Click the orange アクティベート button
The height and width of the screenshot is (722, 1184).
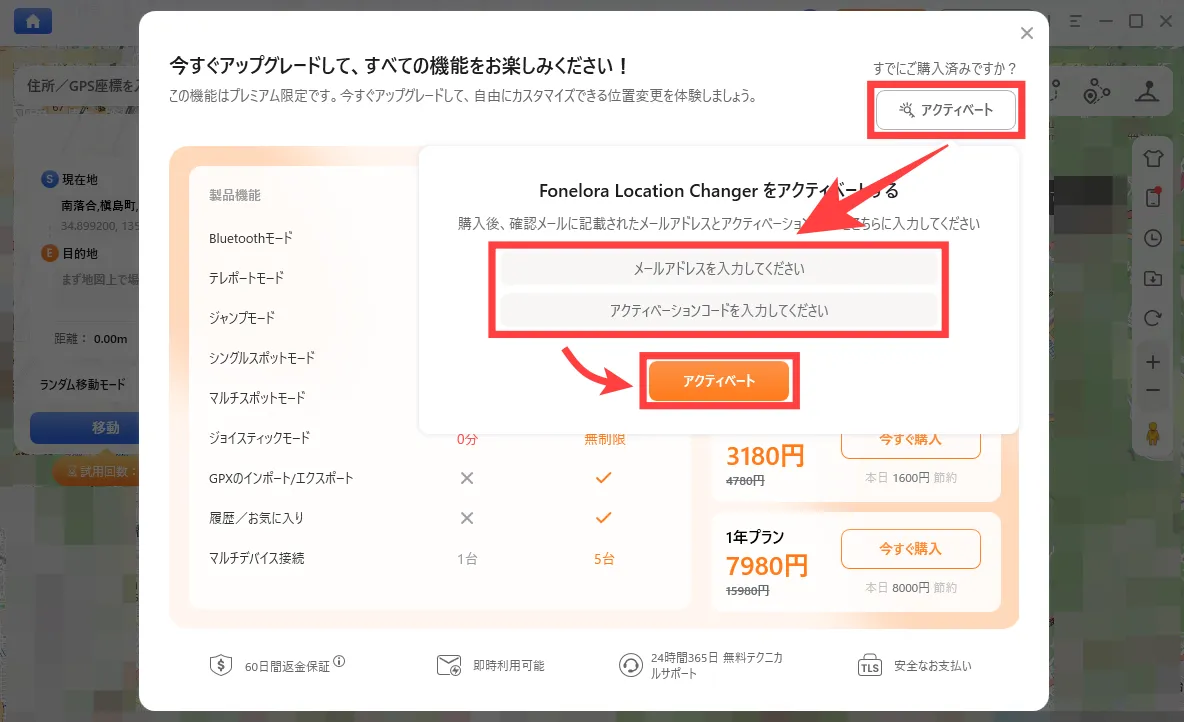[x=719, y=381]
